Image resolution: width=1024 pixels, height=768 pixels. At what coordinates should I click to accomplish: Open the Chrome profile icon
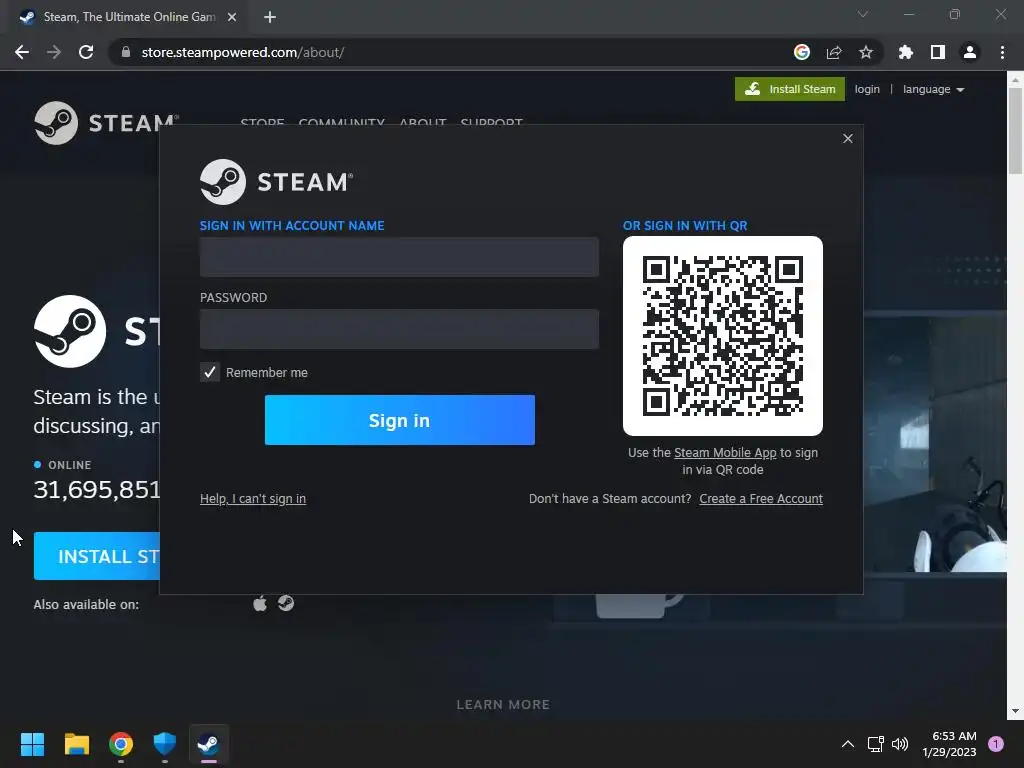coord(970,52)
